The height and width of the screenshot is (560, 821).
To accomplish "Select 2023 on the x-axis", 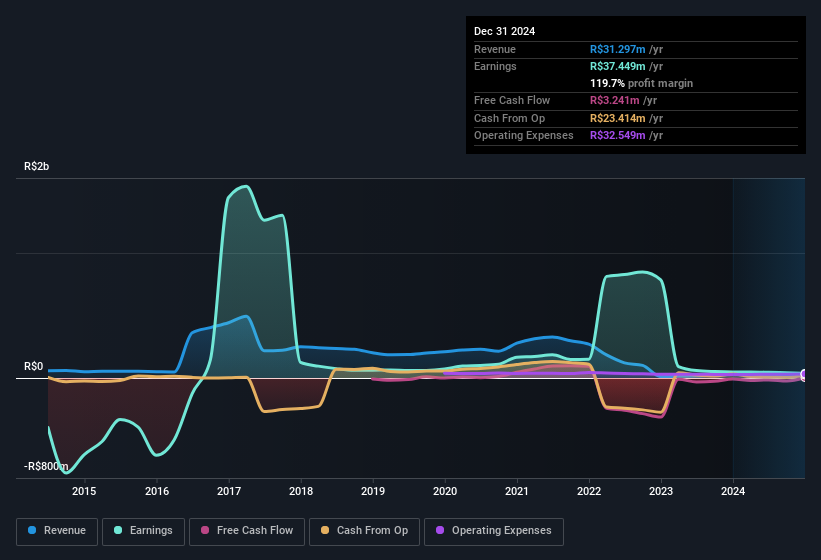I will [x=661, y=491].
